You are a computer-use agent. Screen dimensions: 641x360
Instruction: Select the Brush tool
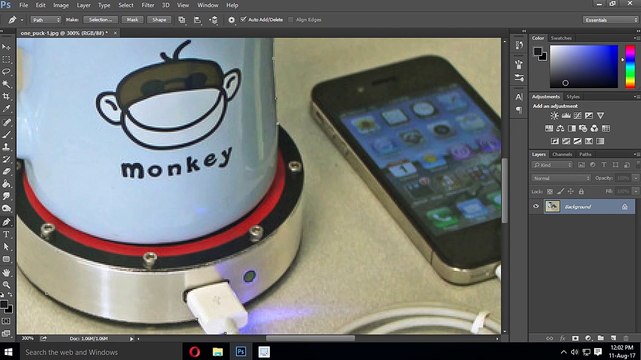pyautogui.click(x=6, y=134)
